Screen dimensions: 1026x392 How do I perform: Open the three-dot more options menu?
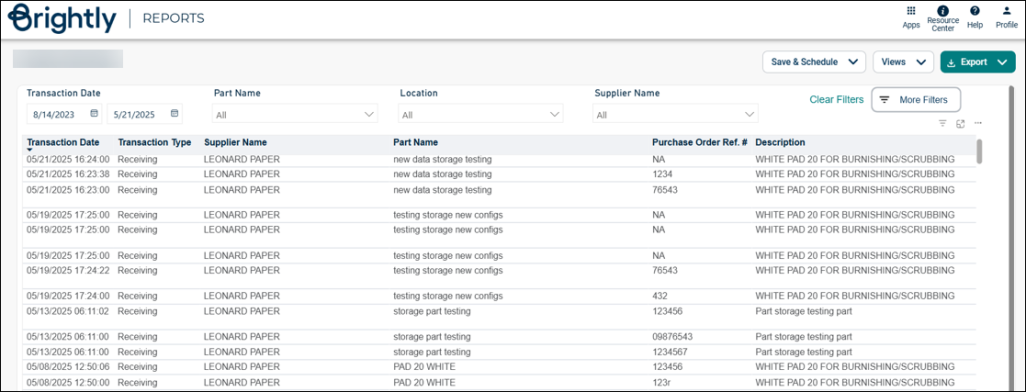click(x=978, y=123)
